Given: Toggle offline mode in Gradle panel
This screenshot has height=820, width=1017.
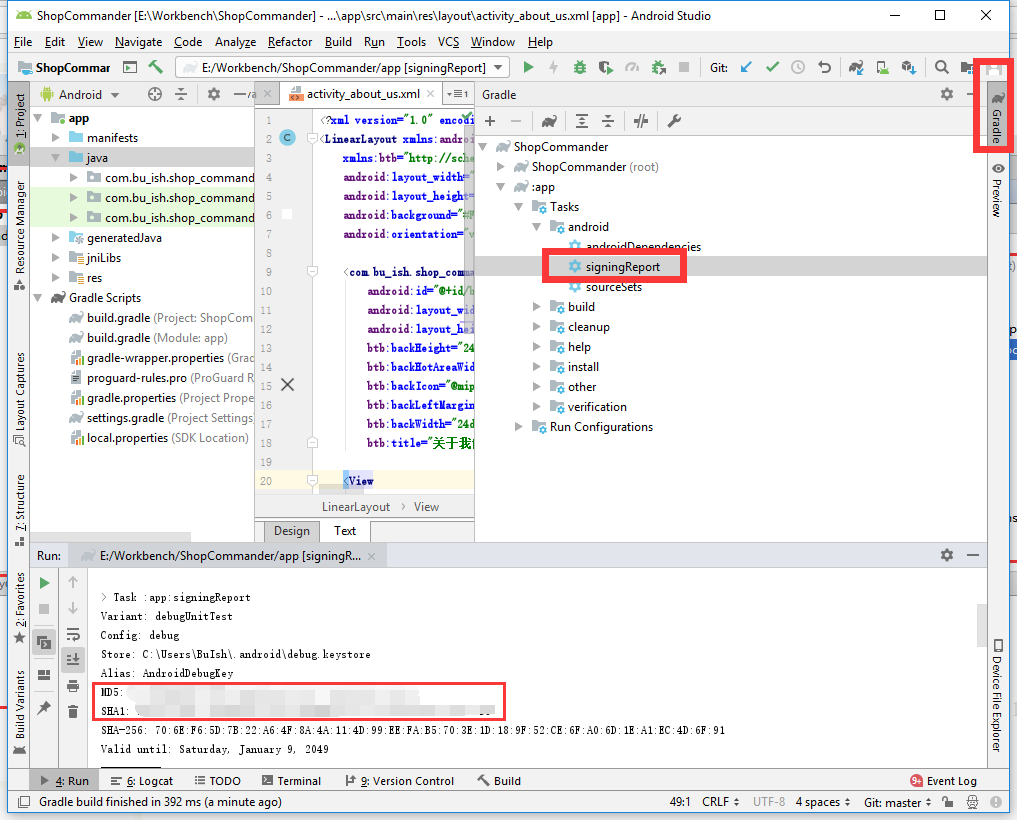Looking at the screenshot, I should coord(641,121).
